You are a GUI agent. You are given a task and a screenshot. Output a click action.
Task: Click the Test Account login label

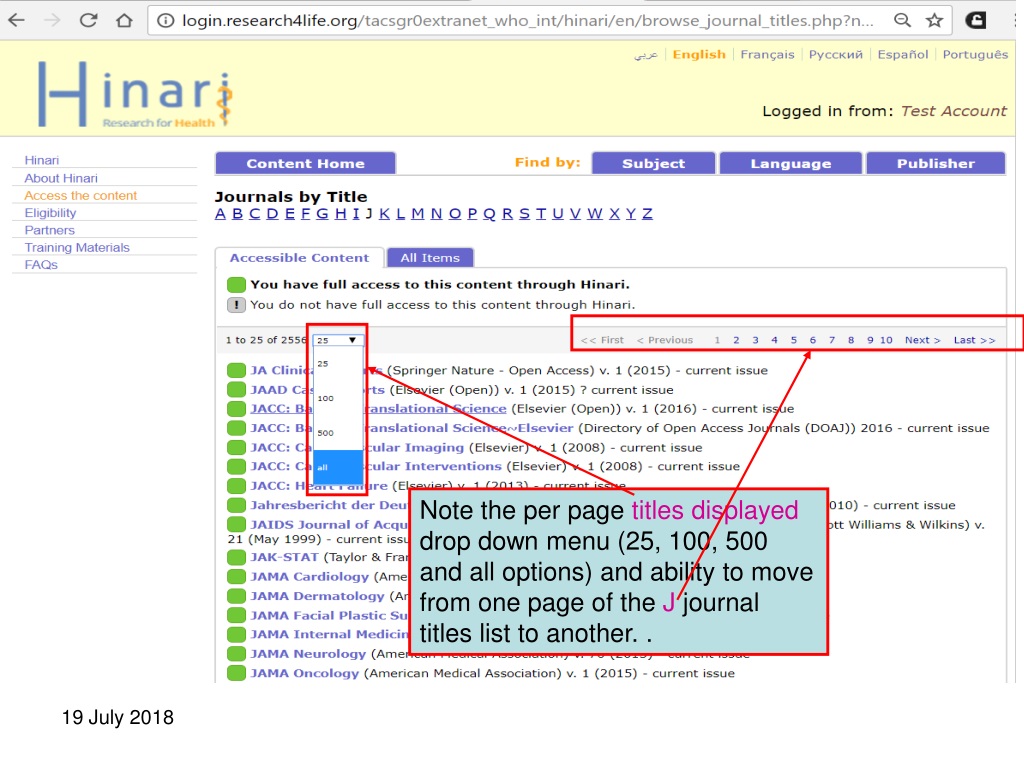(x=953, y=111)
